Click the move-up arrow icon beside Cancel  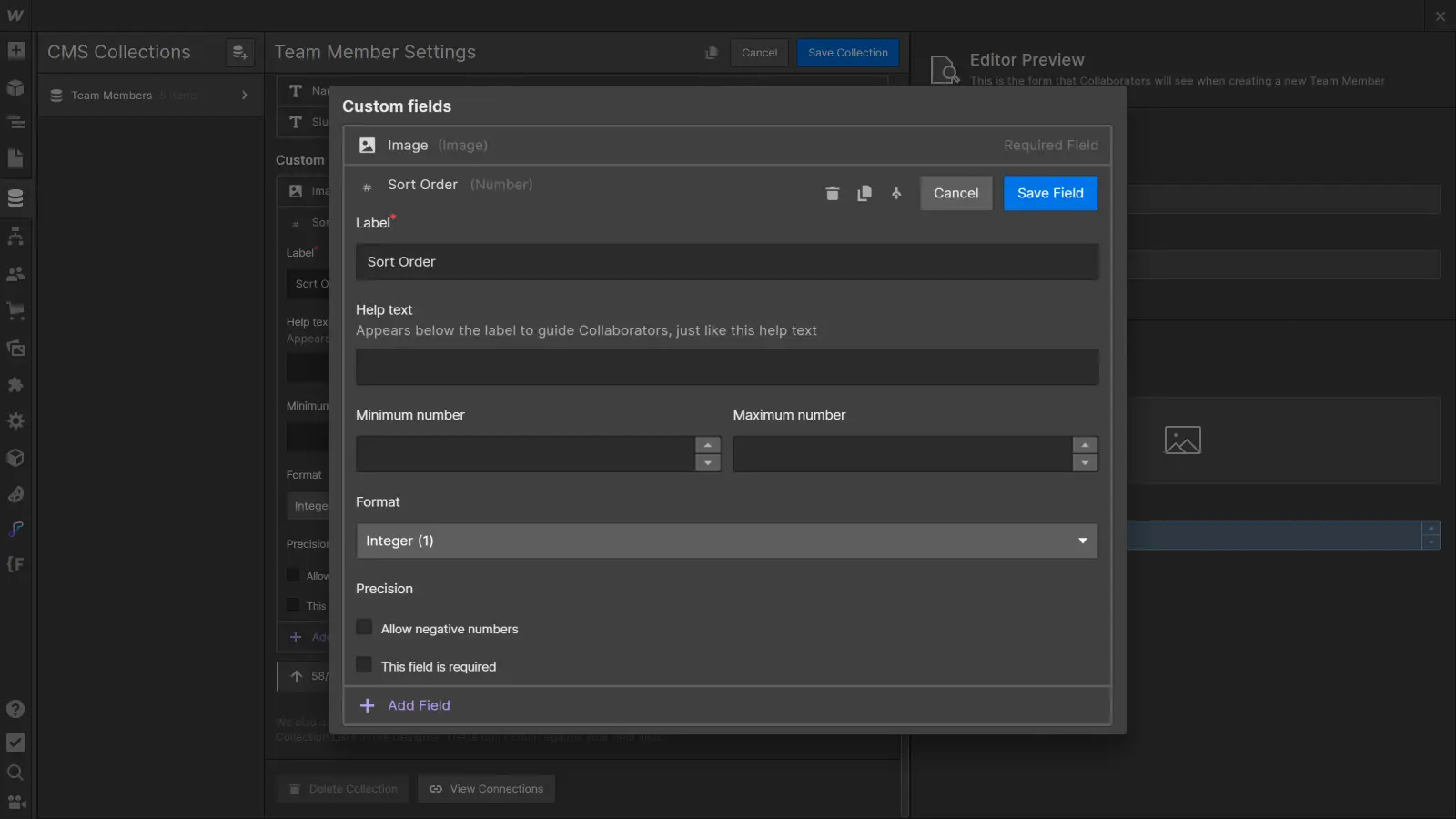(896, 193)
